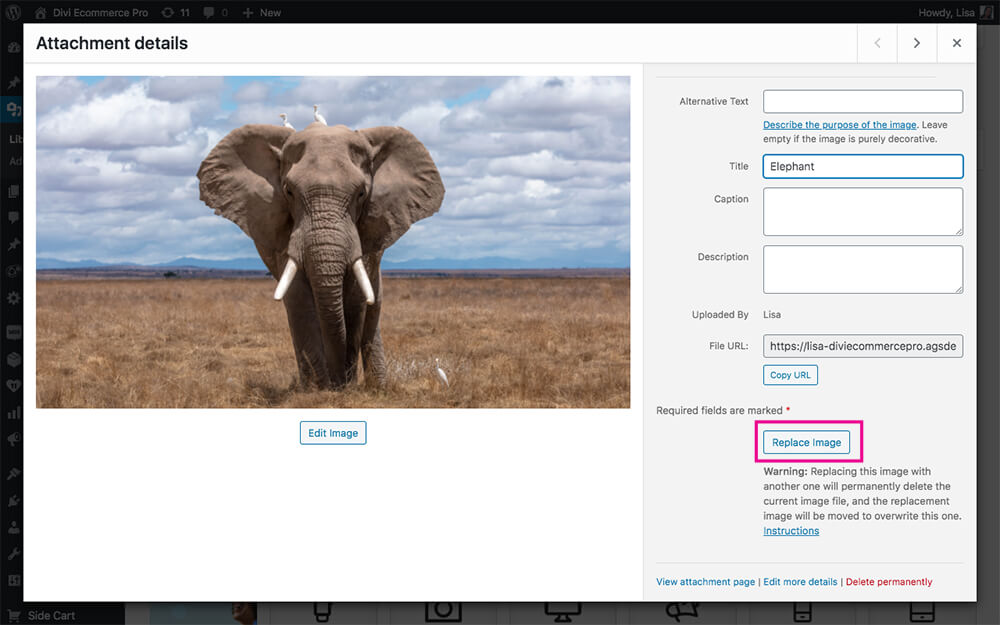Open Posts via the first sidebar pin icon
The image size is (1000, 625).
tap(13, 83)
